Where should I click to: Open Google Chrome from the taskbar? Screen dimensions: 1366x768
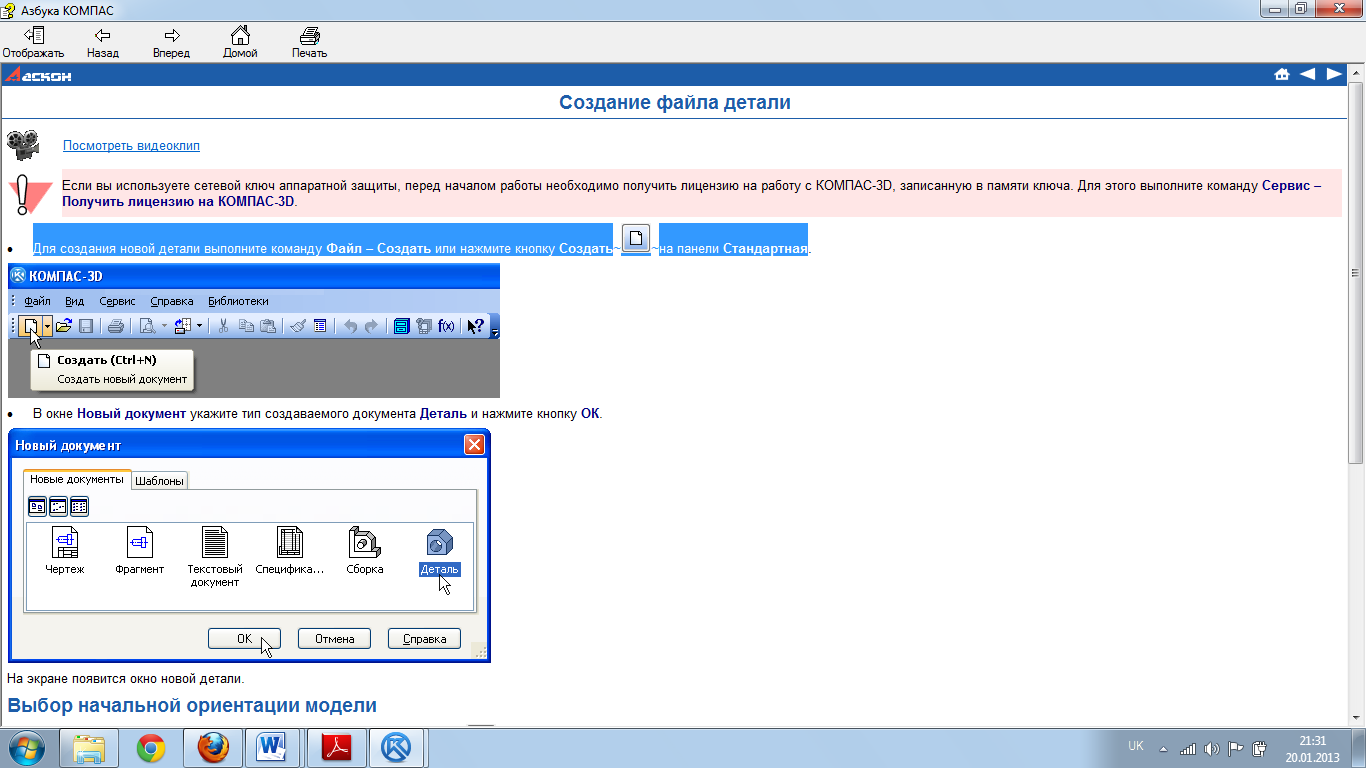click(151, 748)
